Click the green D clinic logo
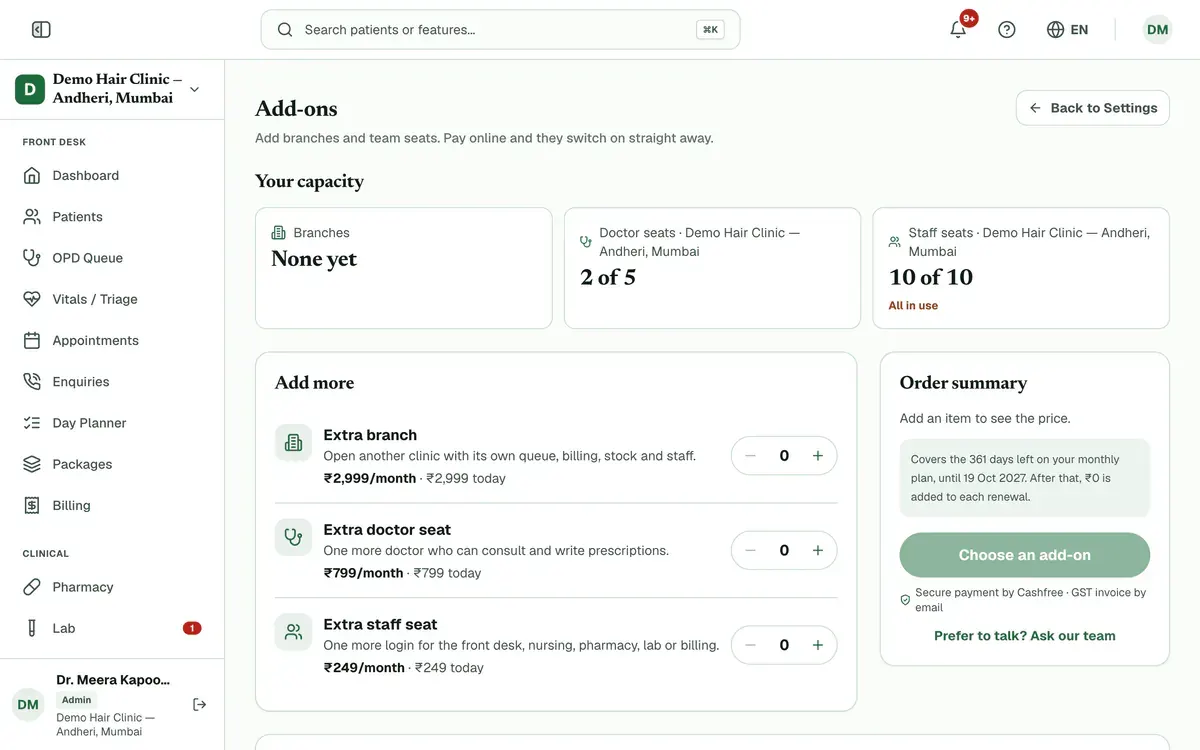Viewport: 1200px width, 750px height. (x=30, y=89)
